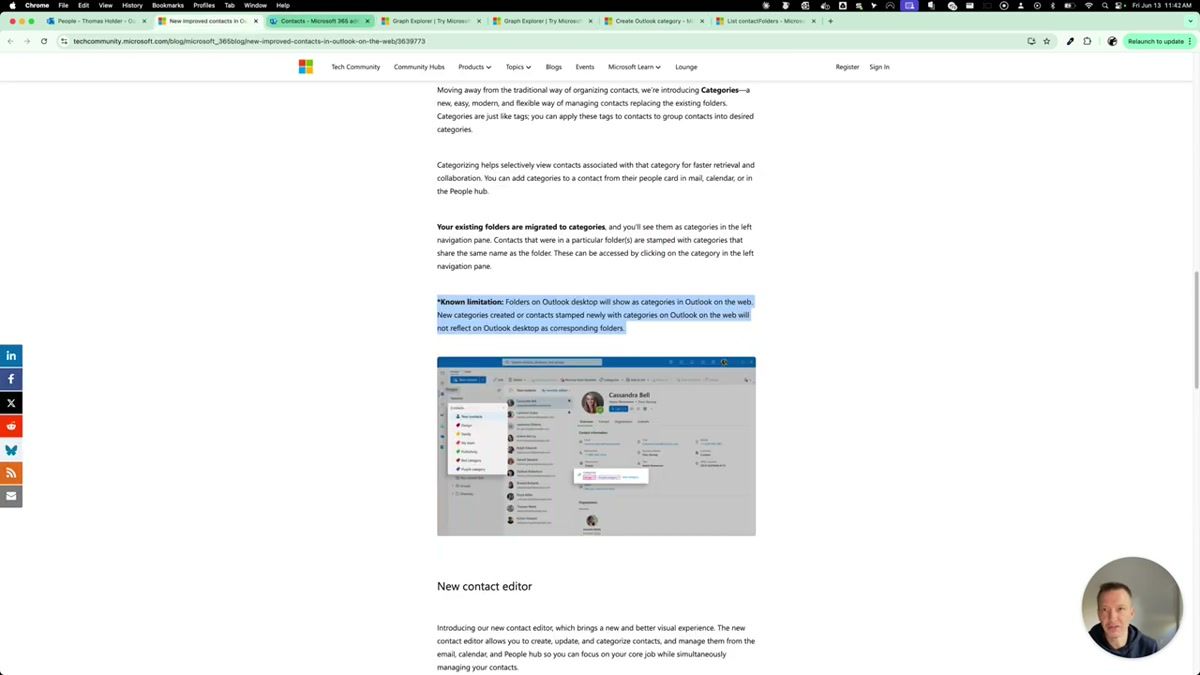Open the Topics dropdown menu
This screenshot has height=675, width=1200.
tap(518, 67)
